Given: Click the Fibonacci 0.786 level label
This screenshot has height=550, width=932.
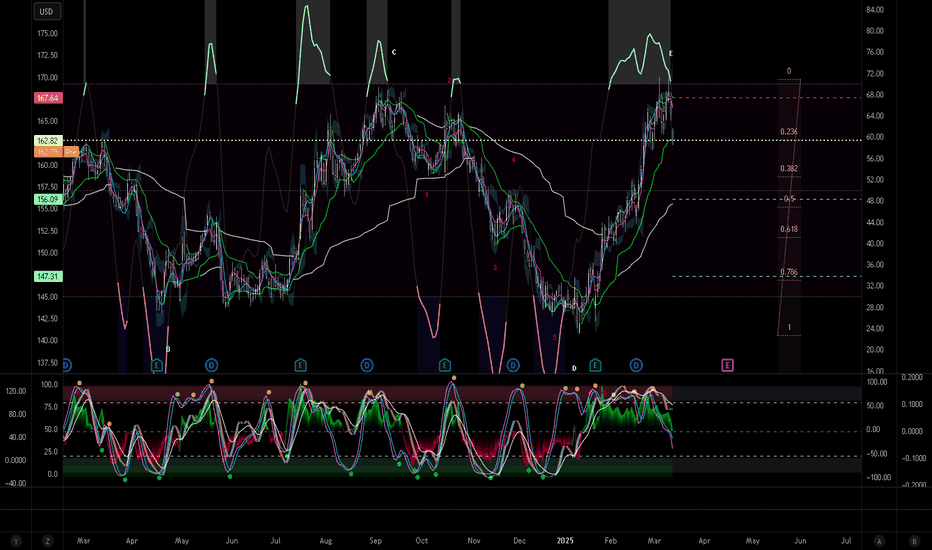Looking at the screenshot, I should point(789,272).
